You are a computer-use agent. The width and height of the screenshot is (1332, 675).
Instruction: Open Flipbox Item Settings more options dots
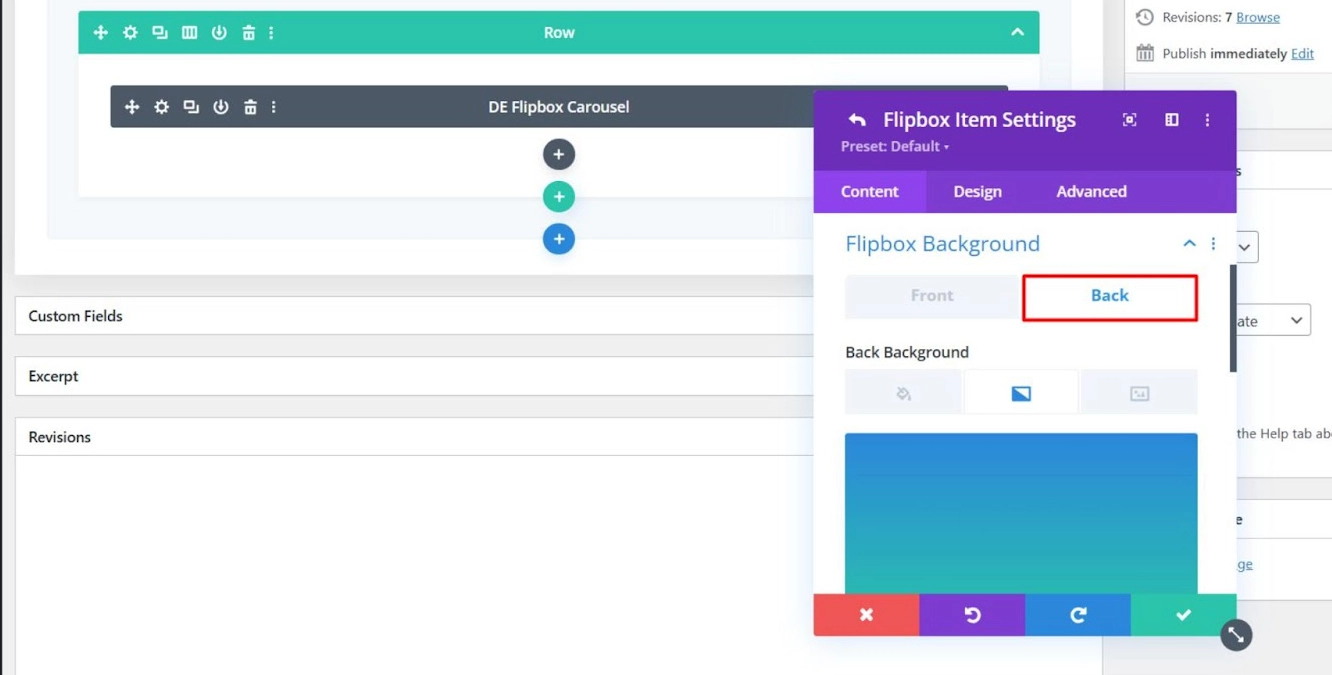coord(1207,120)
